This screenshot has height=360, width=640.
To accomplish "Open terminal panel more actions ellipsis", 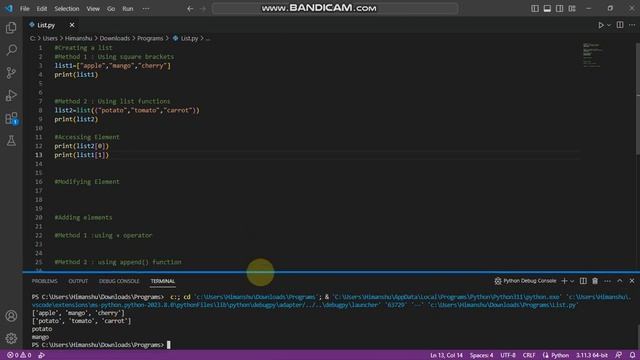I will tap(607, 281).
